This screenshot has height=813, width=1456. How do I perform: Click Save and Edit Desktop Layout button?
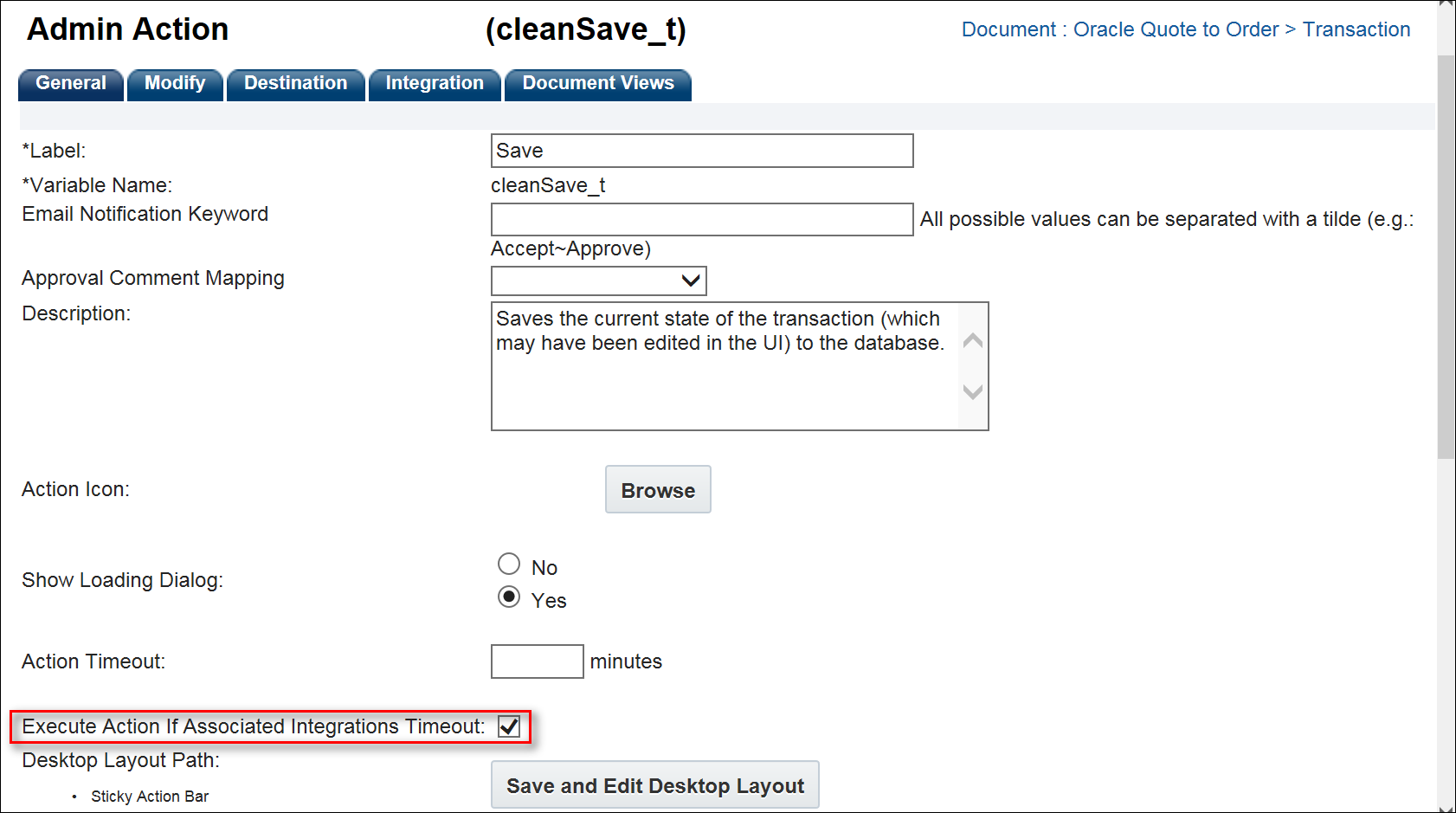coord(654,785)
